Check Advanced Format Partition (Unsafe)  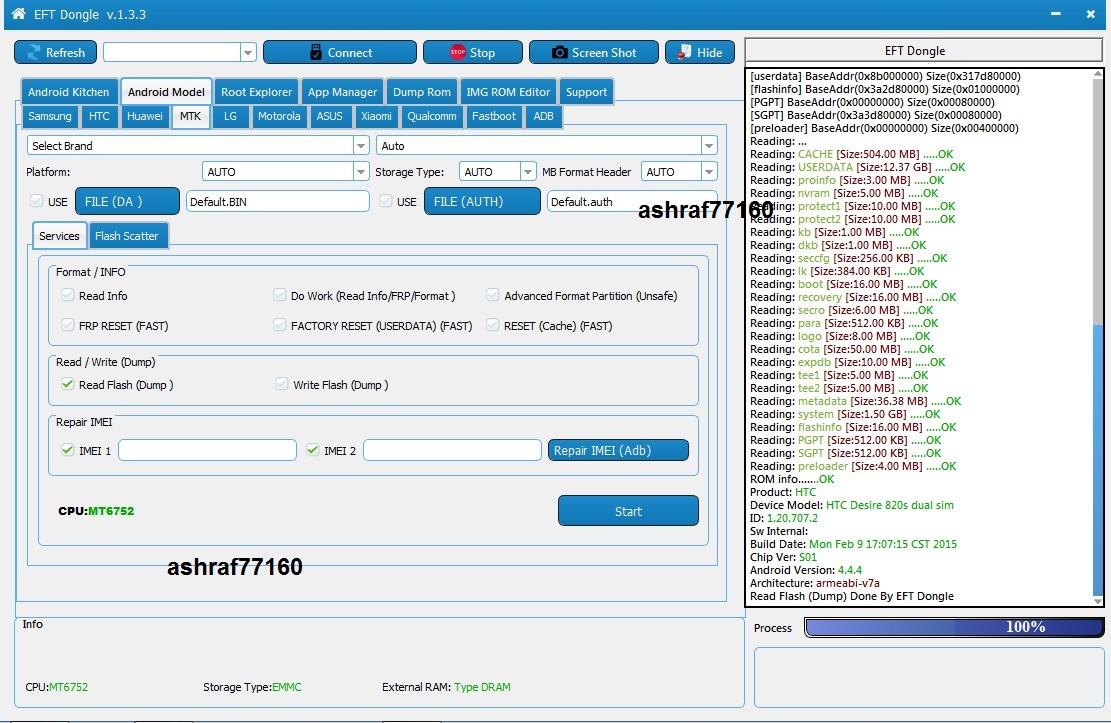492,295
